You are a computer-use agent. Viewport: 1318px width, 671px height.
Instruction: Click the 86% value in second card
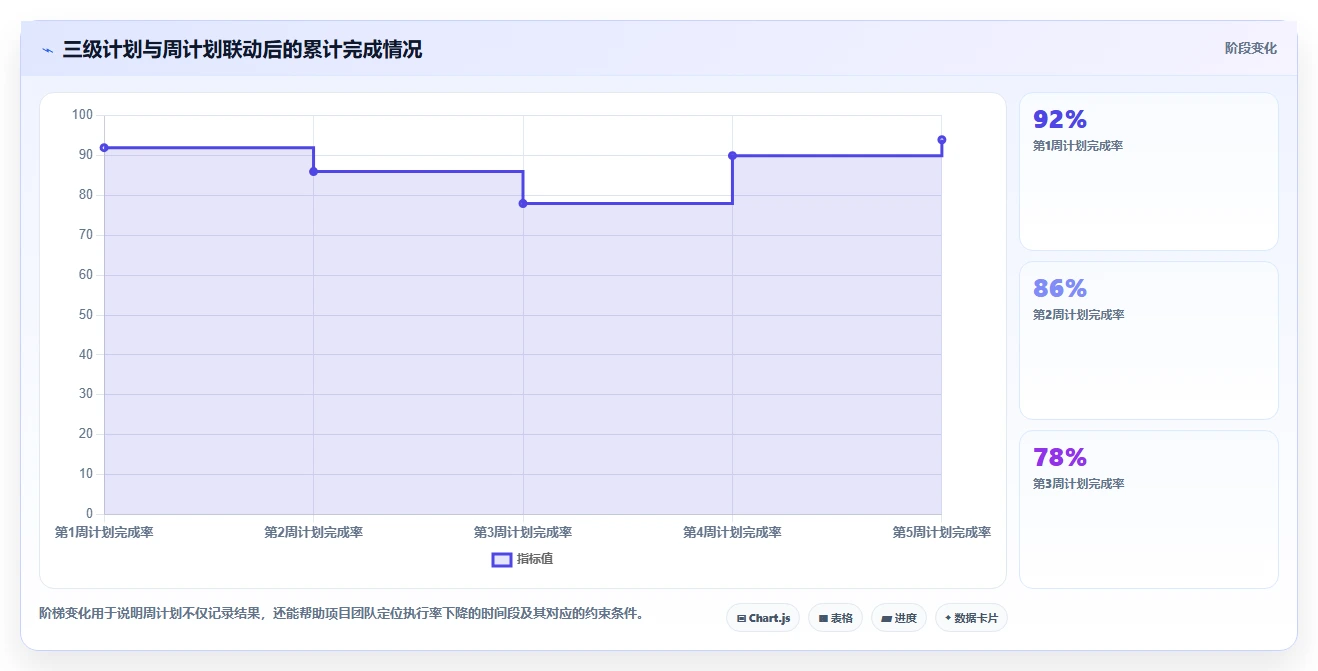pos(1060,289)
